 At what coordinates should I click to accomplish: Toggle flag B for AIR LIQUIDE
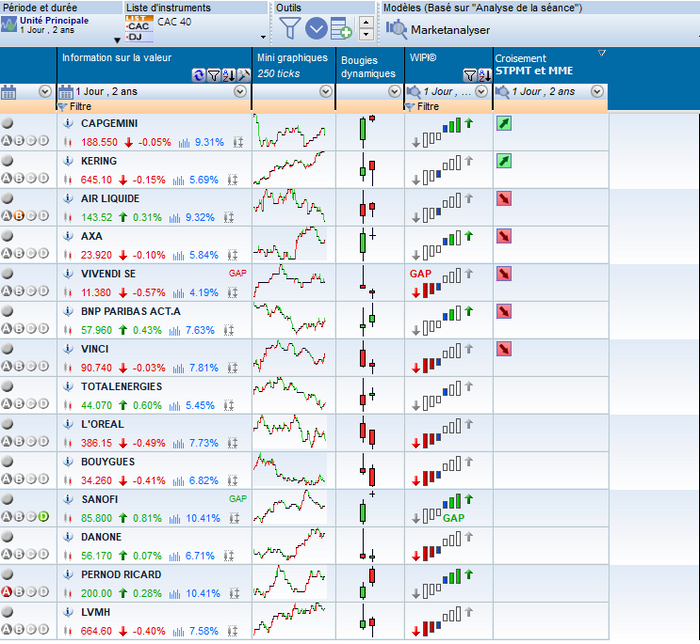(x=19, y=216)
